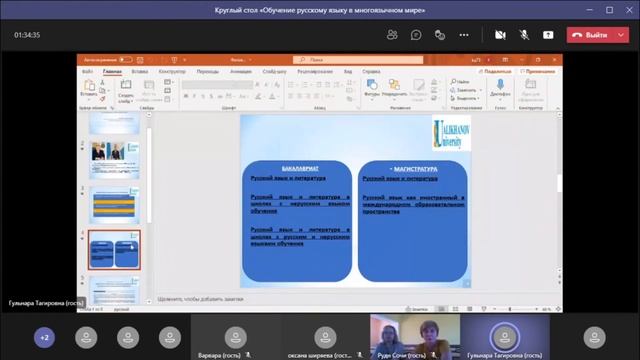This screenshot has width=640, height=360.
Task: Click the Поделиться button in PowerPoint
Action: (495, 71)
